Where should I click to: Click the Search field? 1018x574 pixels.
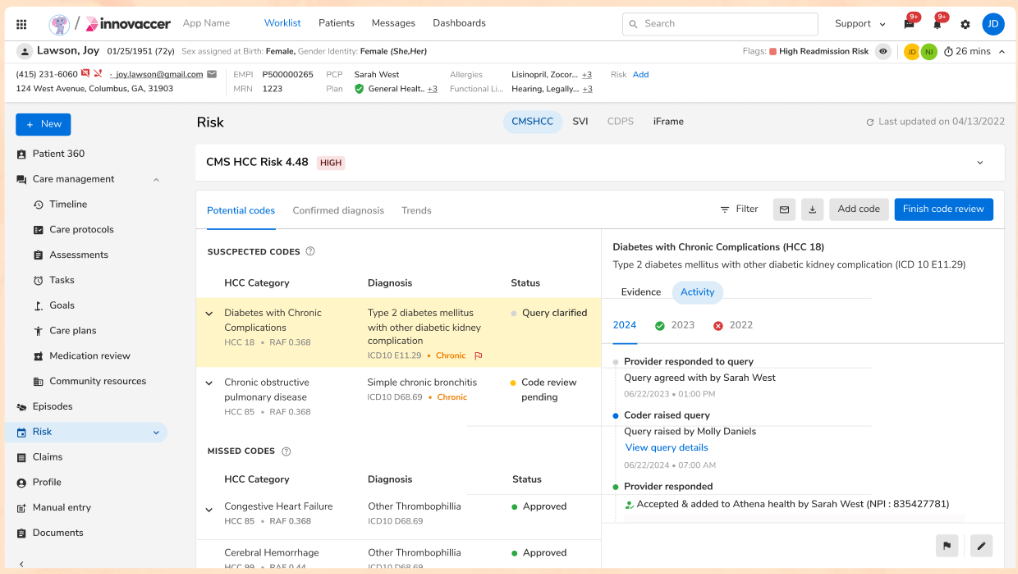pos(719,24)
